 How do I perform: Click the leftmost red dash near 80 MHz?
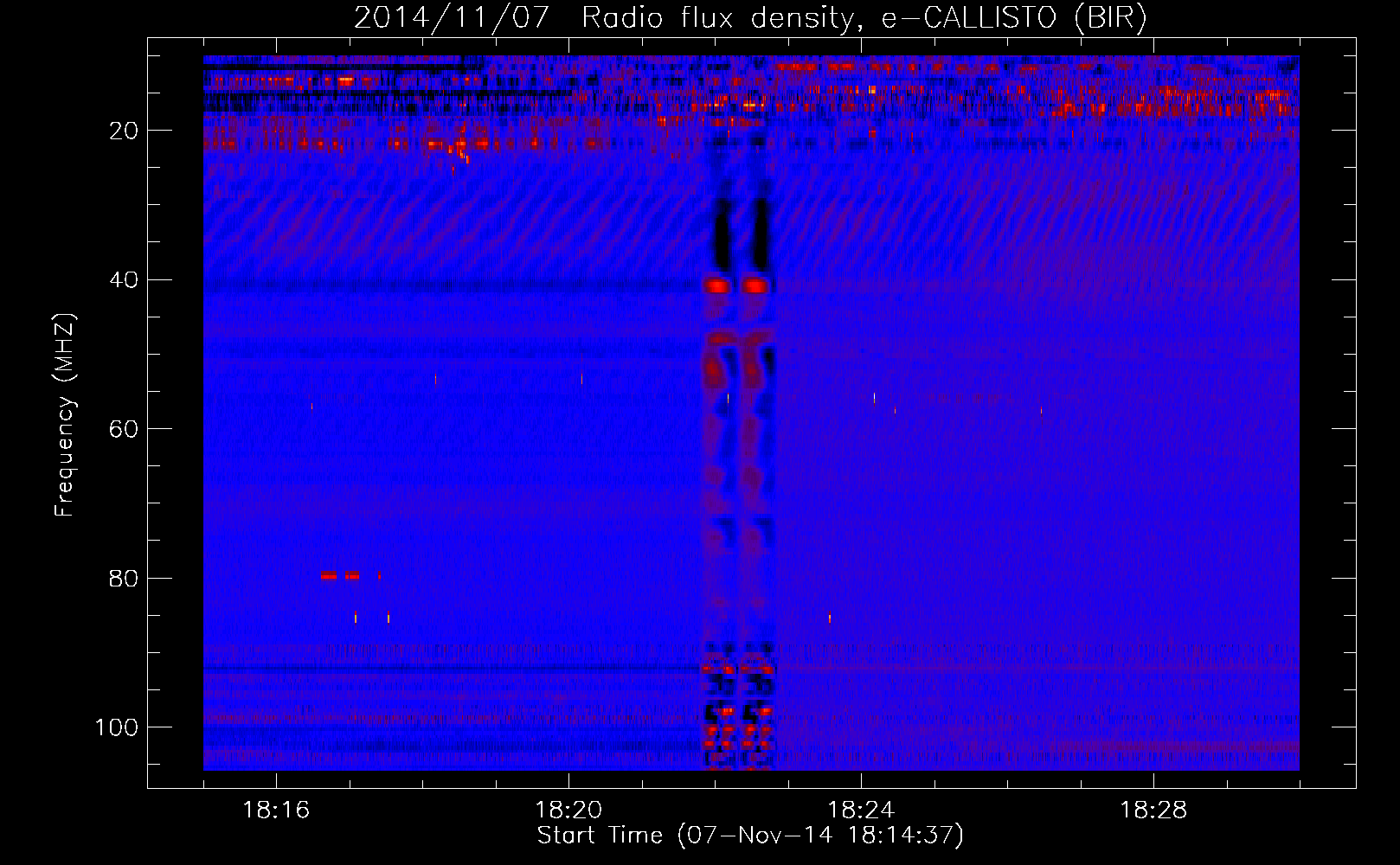coord(329,575)
